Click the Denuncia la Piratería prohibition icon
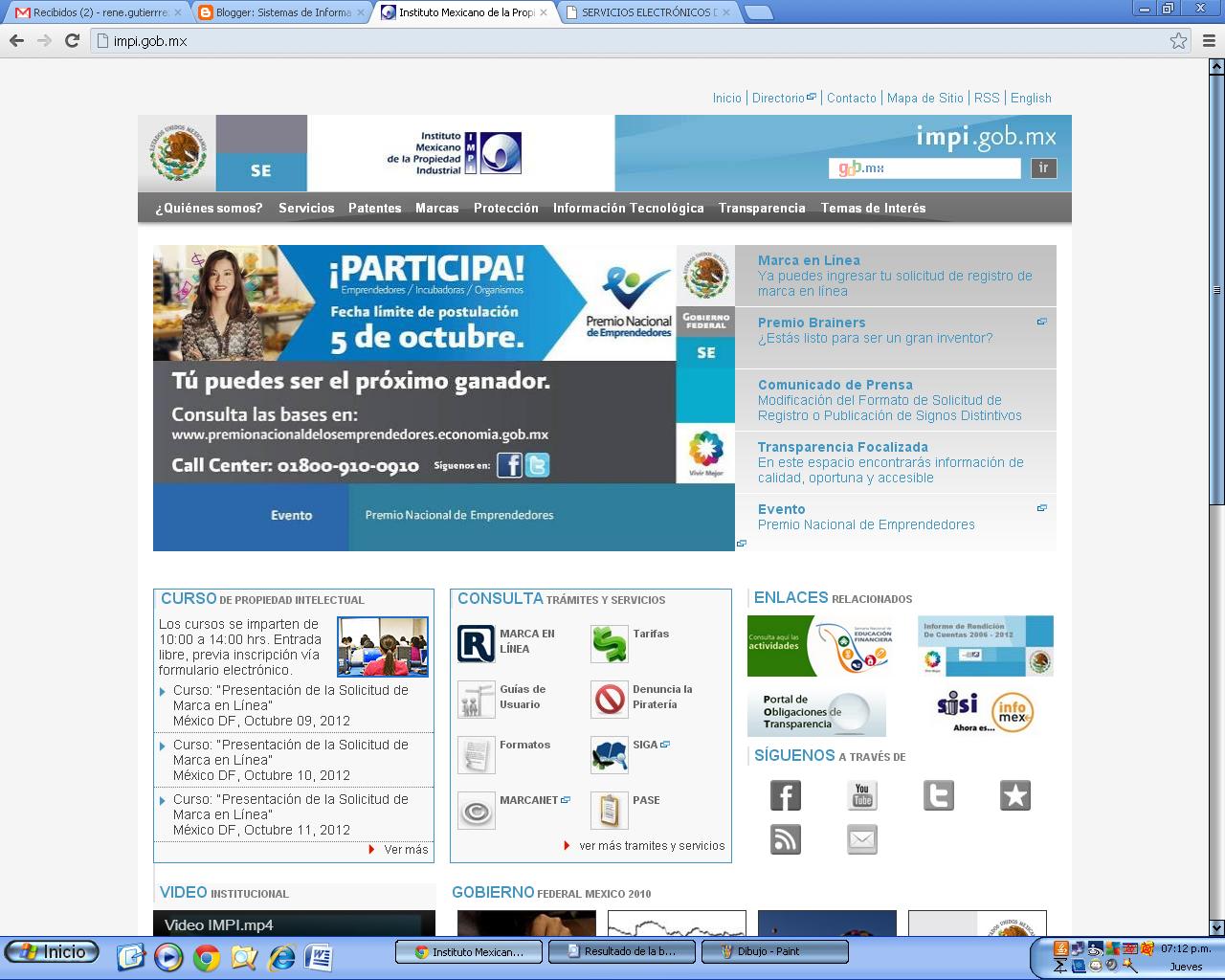 tap(609, 700)
